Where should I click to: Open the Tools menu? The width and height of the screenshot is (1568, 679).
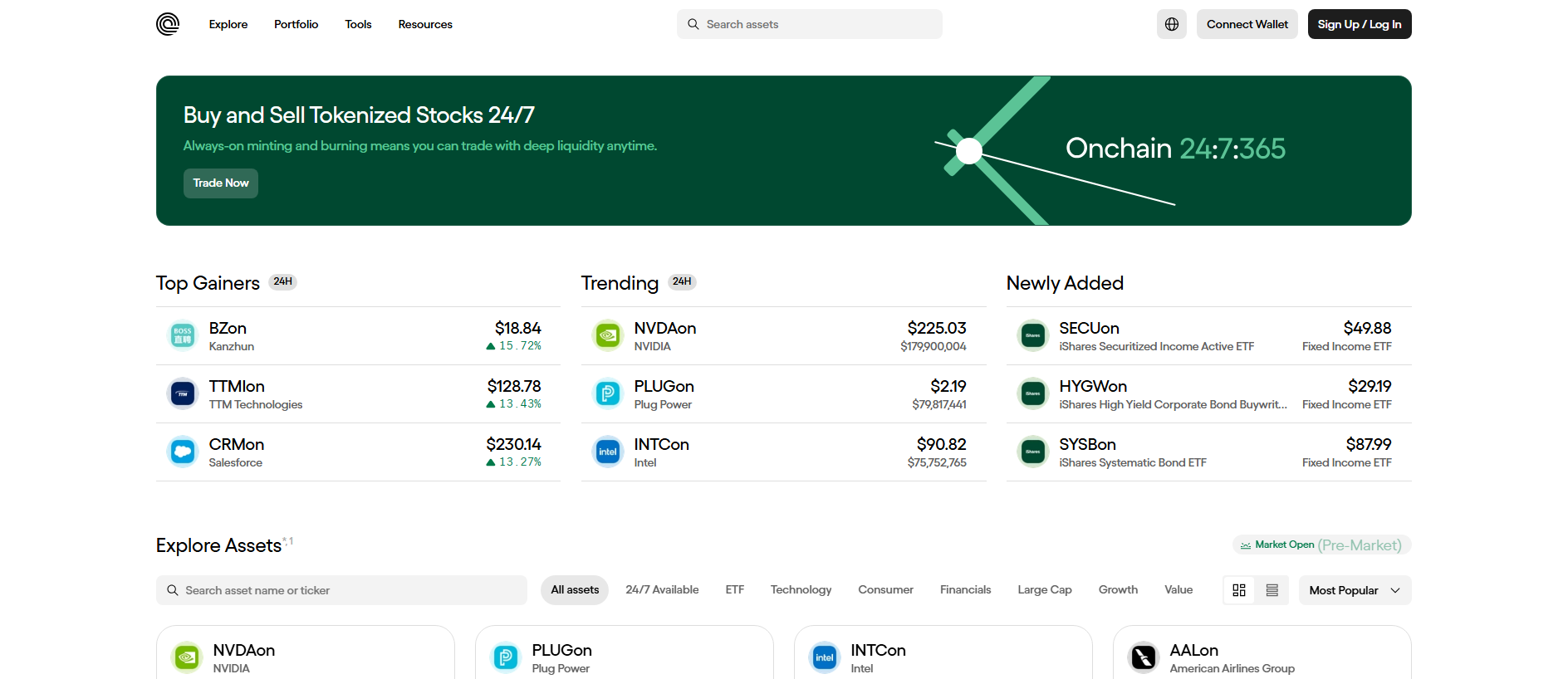click(x=358, y=24)
